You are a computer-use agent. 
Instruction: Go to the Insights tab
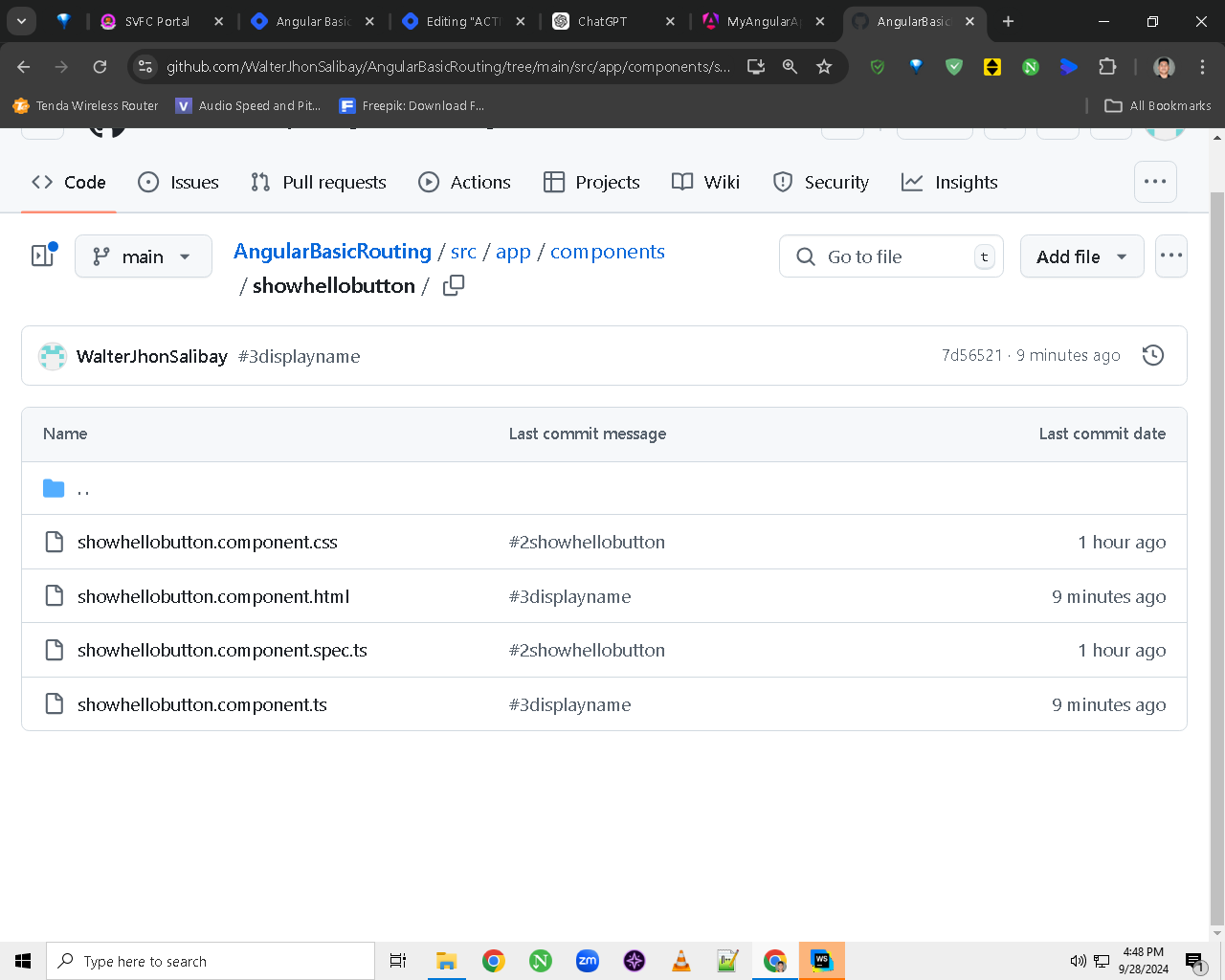click(x=950, y=182)
